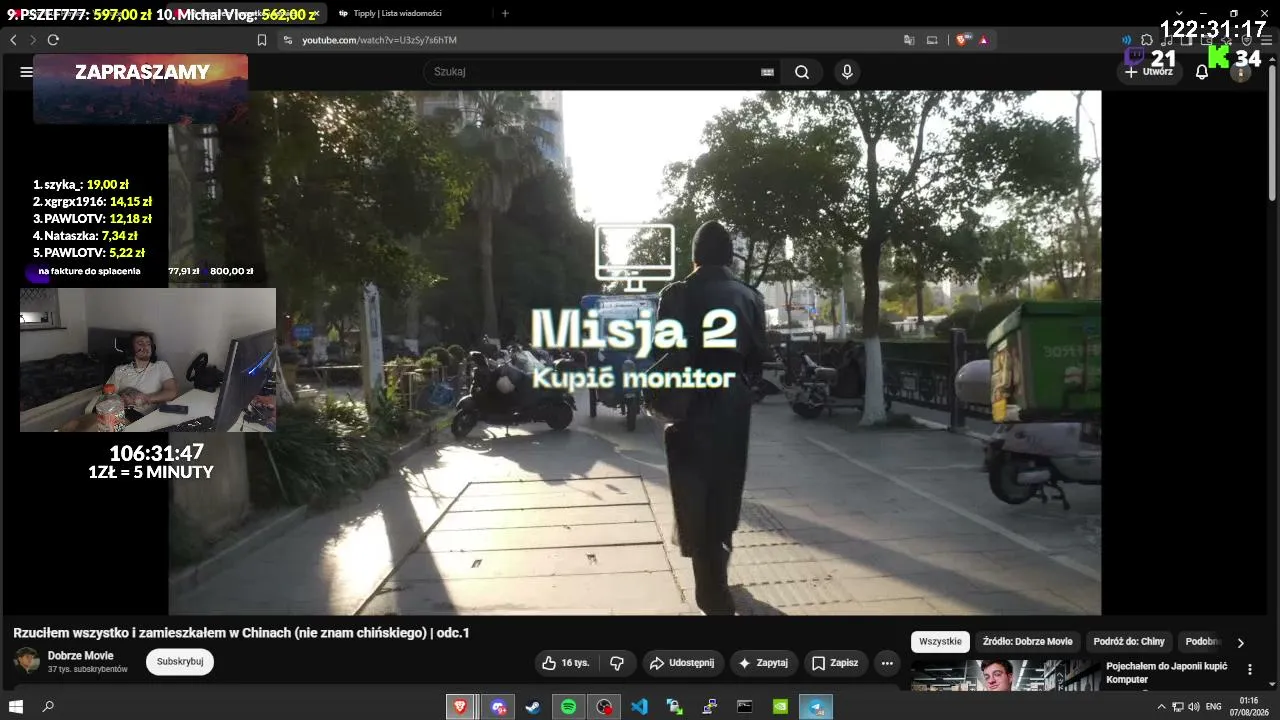Open a new browser tab
The height and width of the screenshot is (720, 1280).
[505, 13]
